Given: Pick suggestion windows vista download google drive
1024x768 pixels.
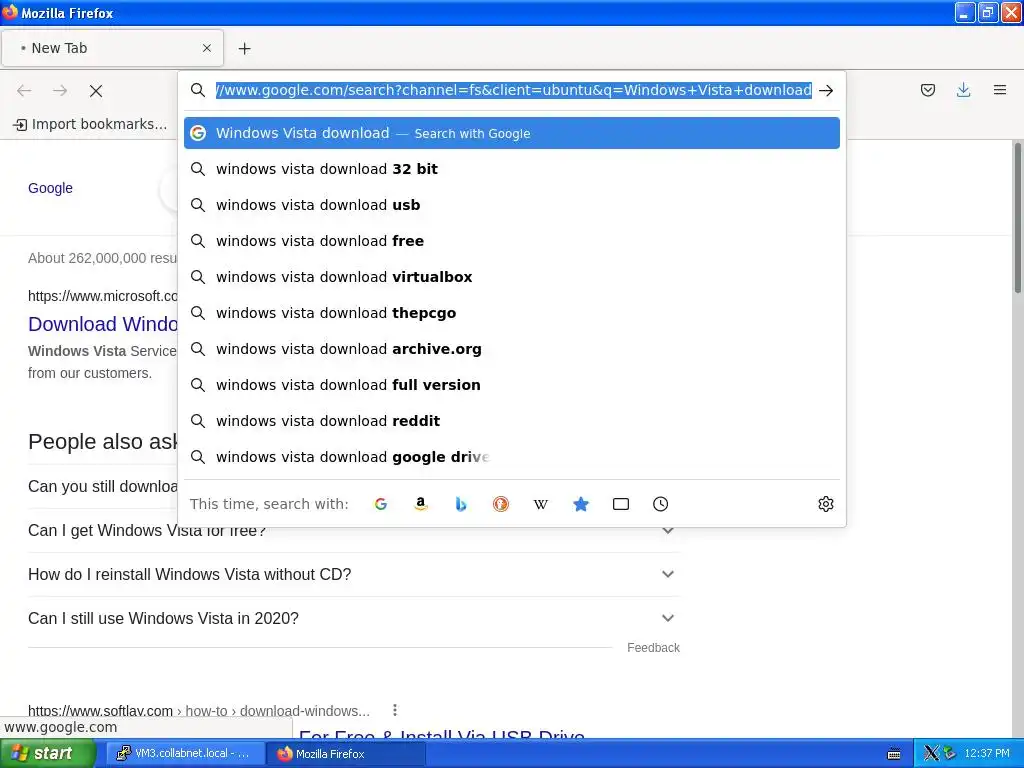Looking at the screenshot, I should [x=512, y=457].
